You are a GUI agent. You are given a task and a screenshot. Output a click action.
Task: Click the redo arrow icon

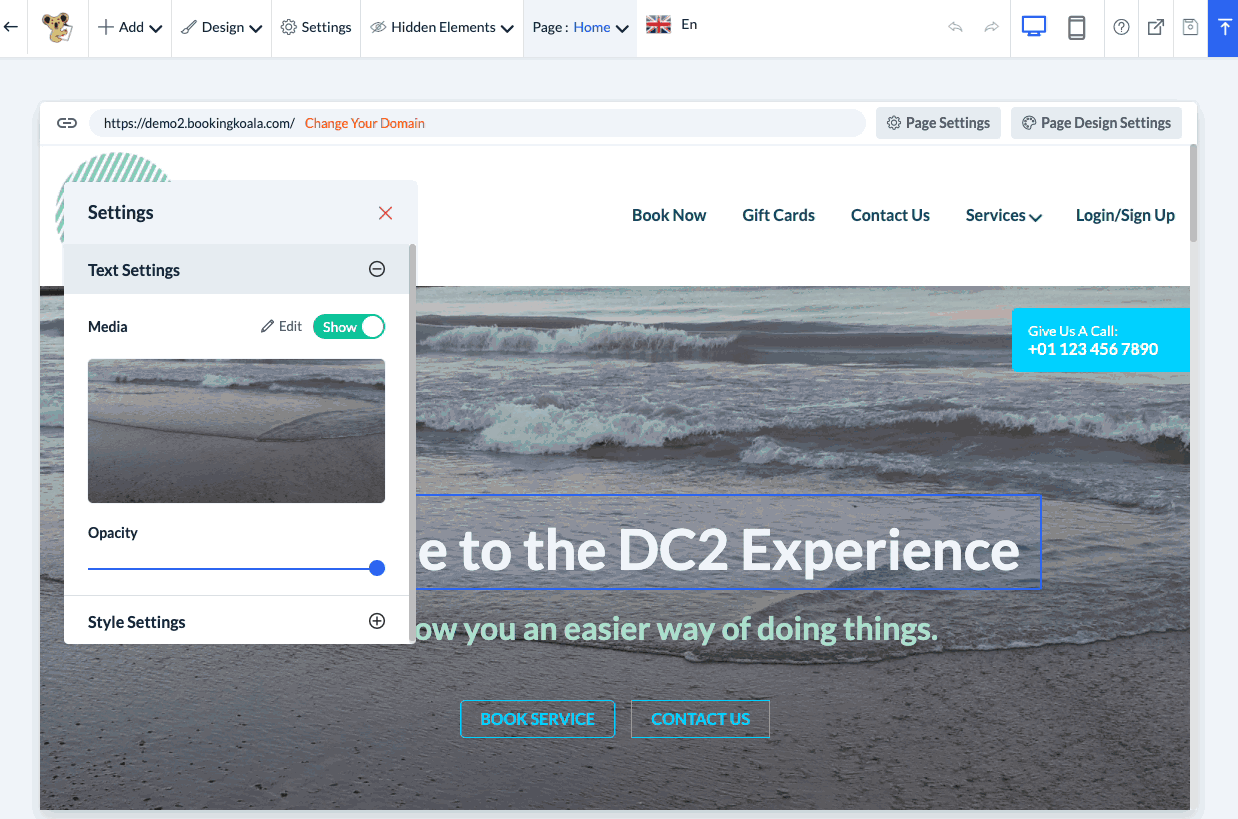point(991,28)
